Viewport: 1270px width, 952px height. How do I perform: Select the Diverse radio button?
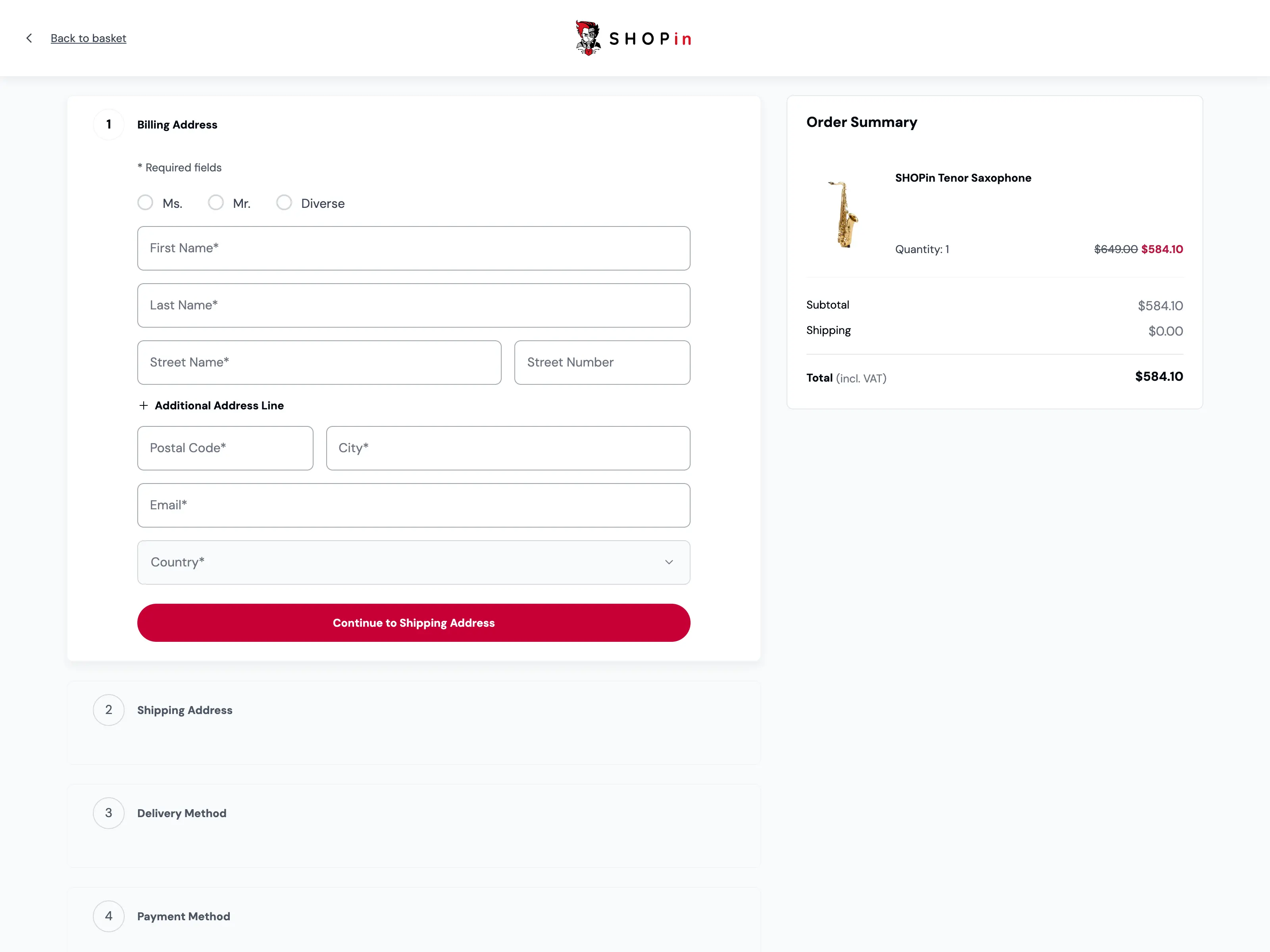284,203
